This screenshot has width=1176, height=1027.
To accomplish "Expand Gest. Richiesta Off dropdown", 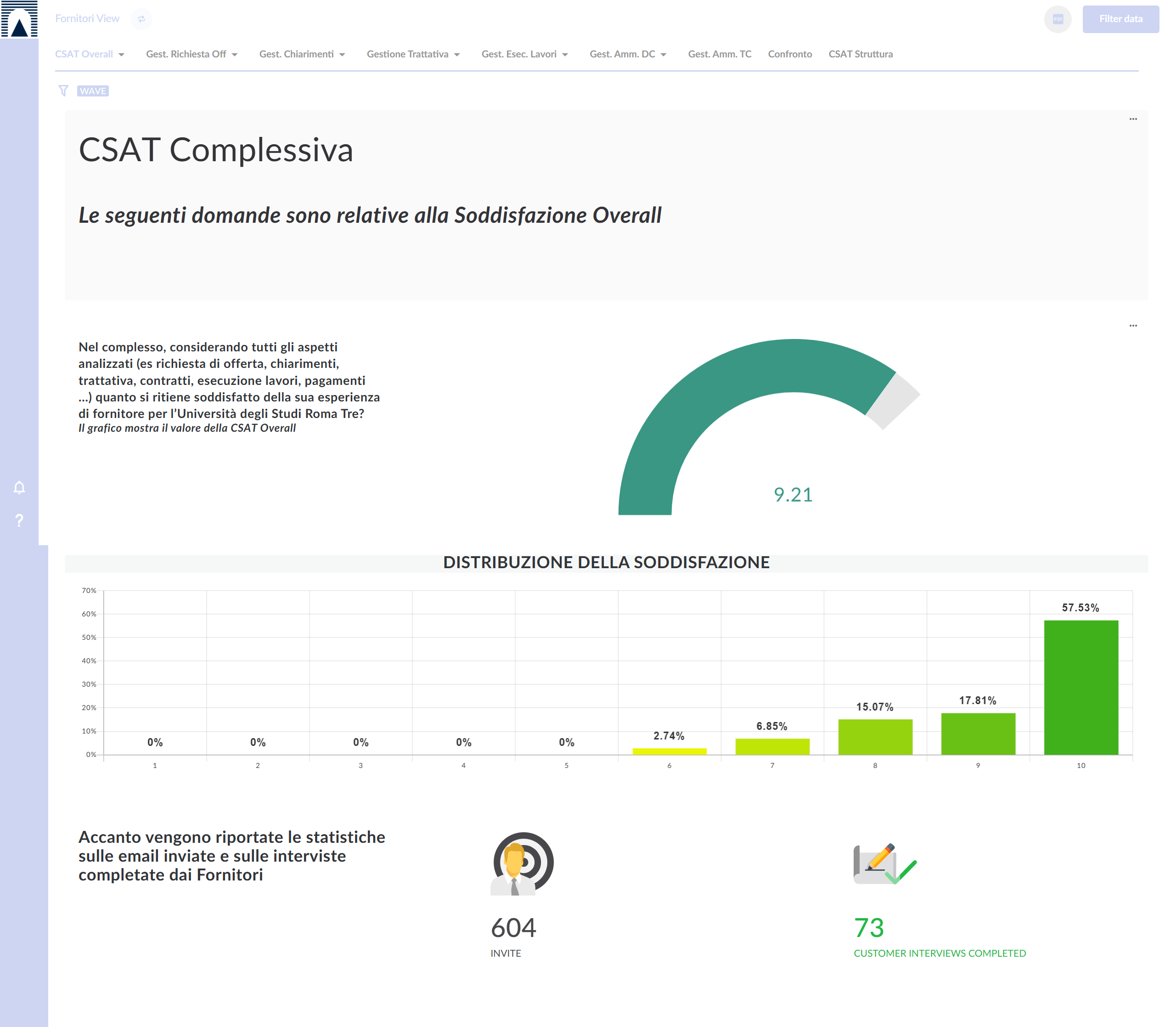I will tap(191, 54).
